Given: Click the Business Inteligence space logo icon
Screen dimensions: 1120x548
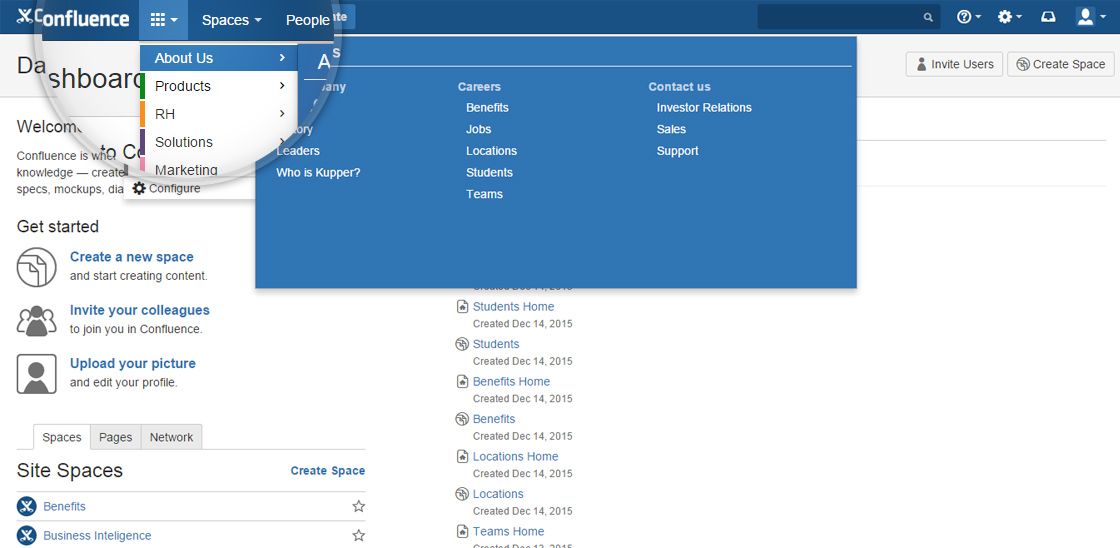Looking at the screenshot, I should (x=26, y=535).
